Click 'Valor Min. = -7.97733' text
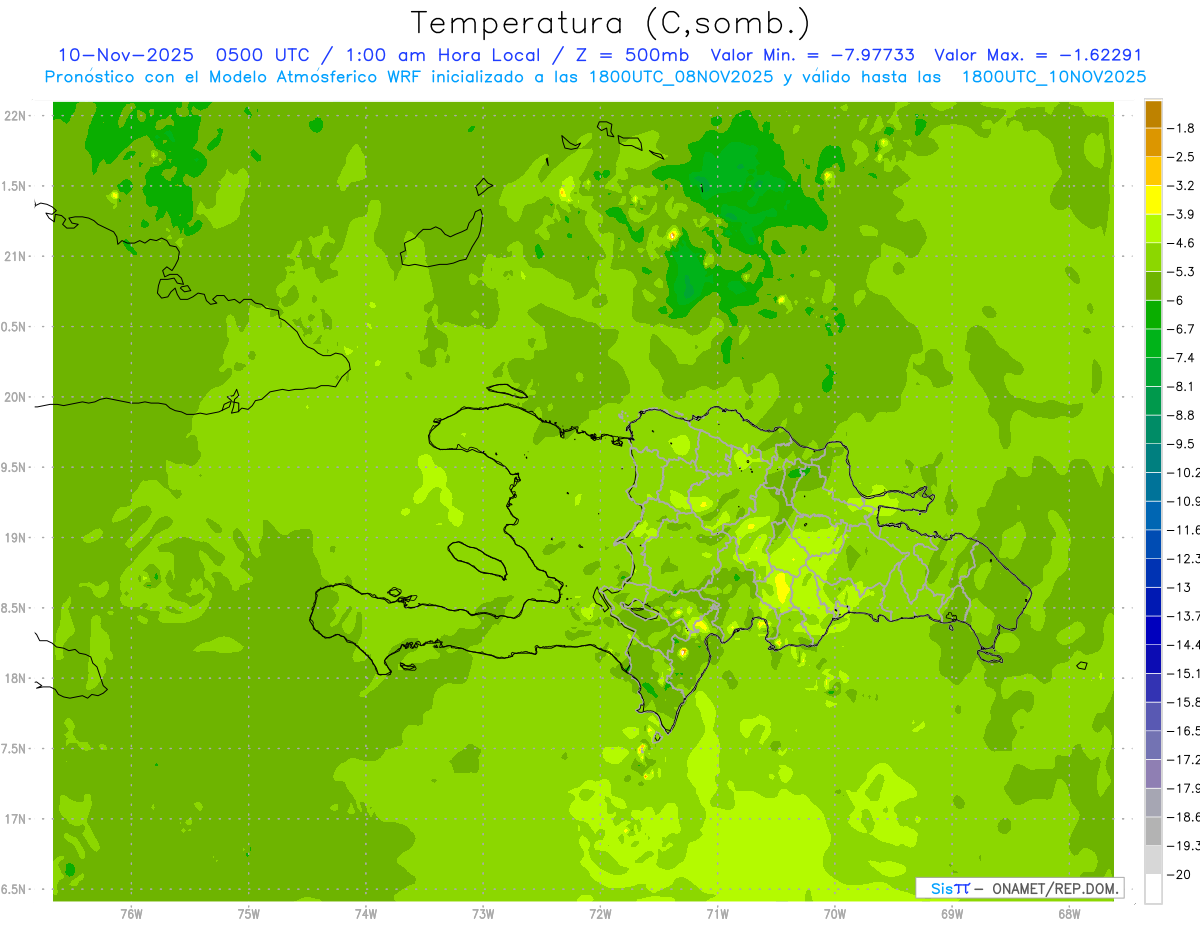This screenshot has width=1200, height=927. (x=811, y=55)
